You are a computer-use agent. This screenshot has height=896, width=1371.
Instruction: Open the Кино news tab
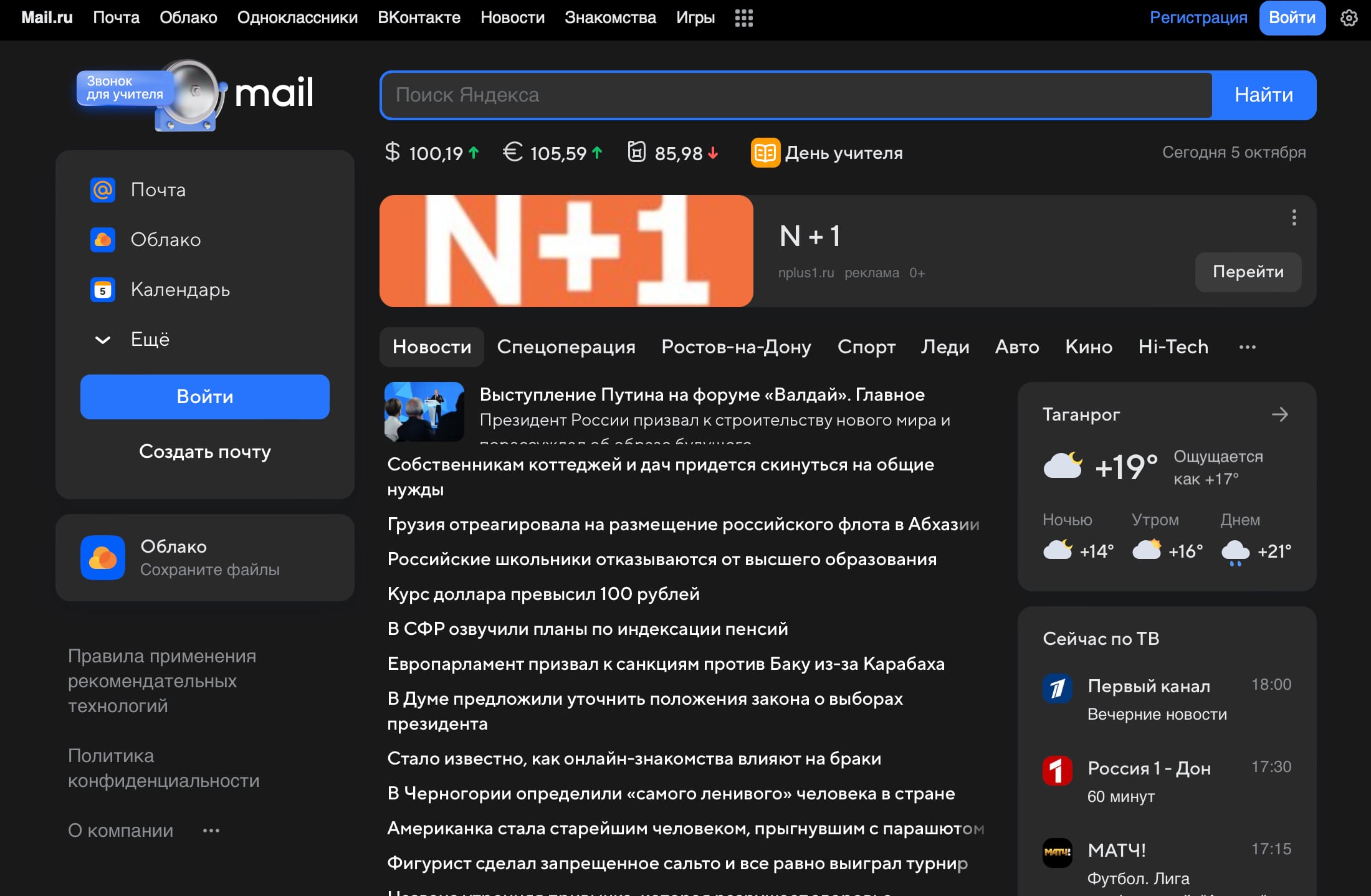coord(1089,347)
